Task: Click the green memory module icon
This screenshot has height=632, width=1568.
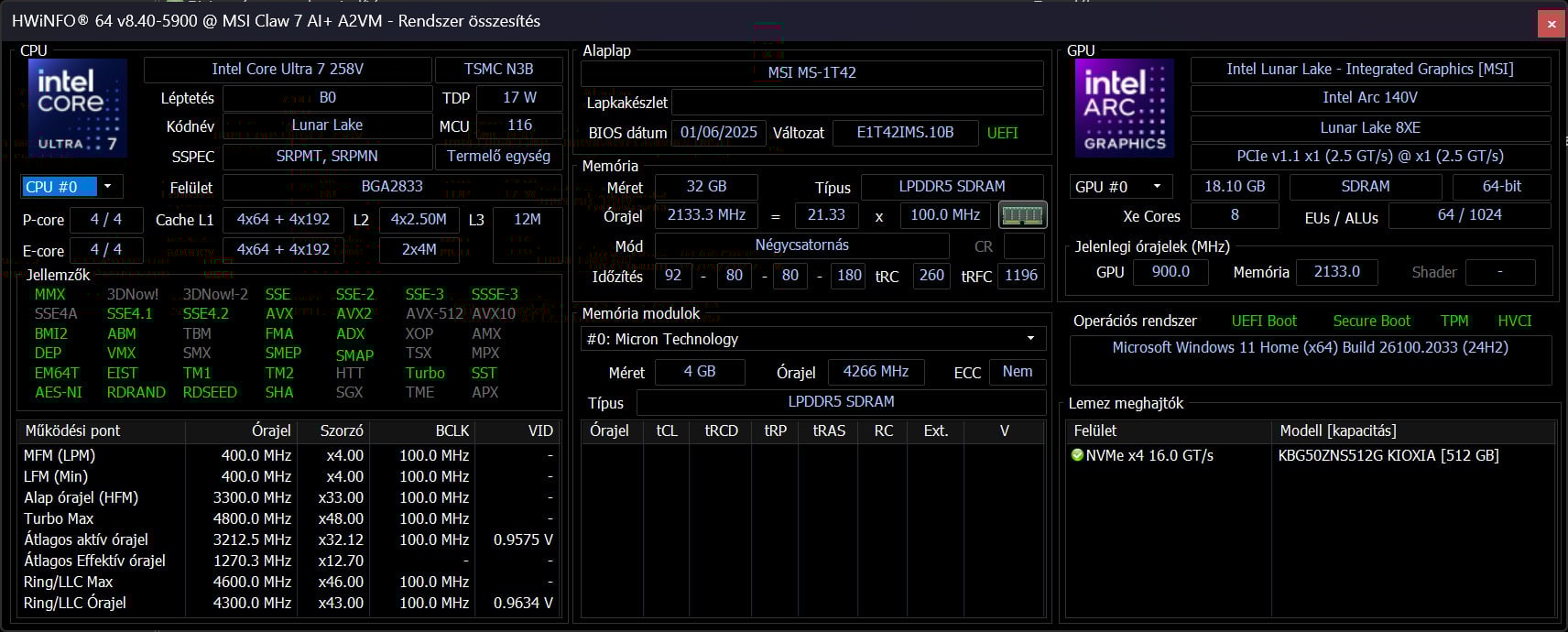Action: coord(1022,215)
